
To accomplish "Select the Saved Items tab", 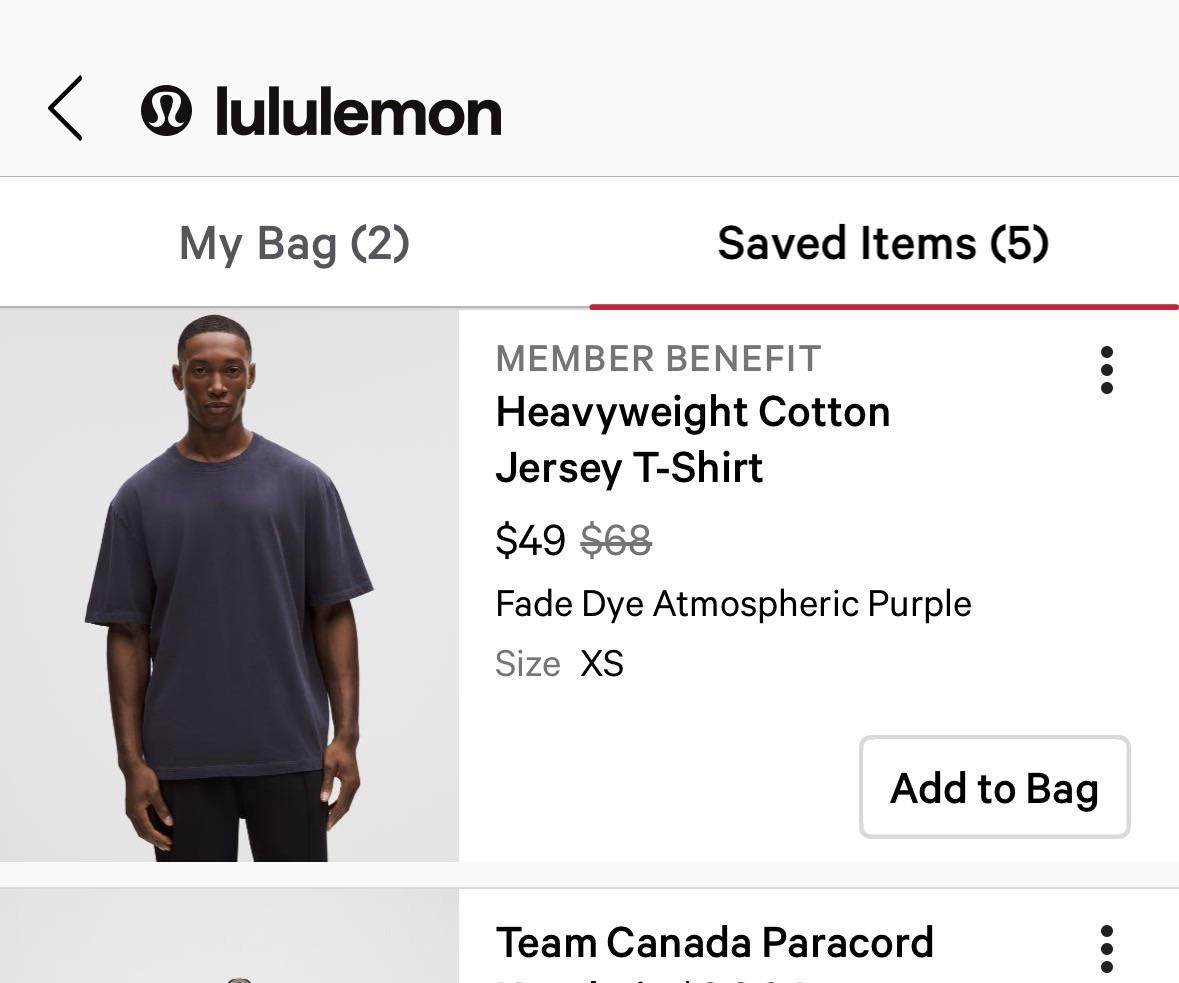I will (x=883, y=244).
